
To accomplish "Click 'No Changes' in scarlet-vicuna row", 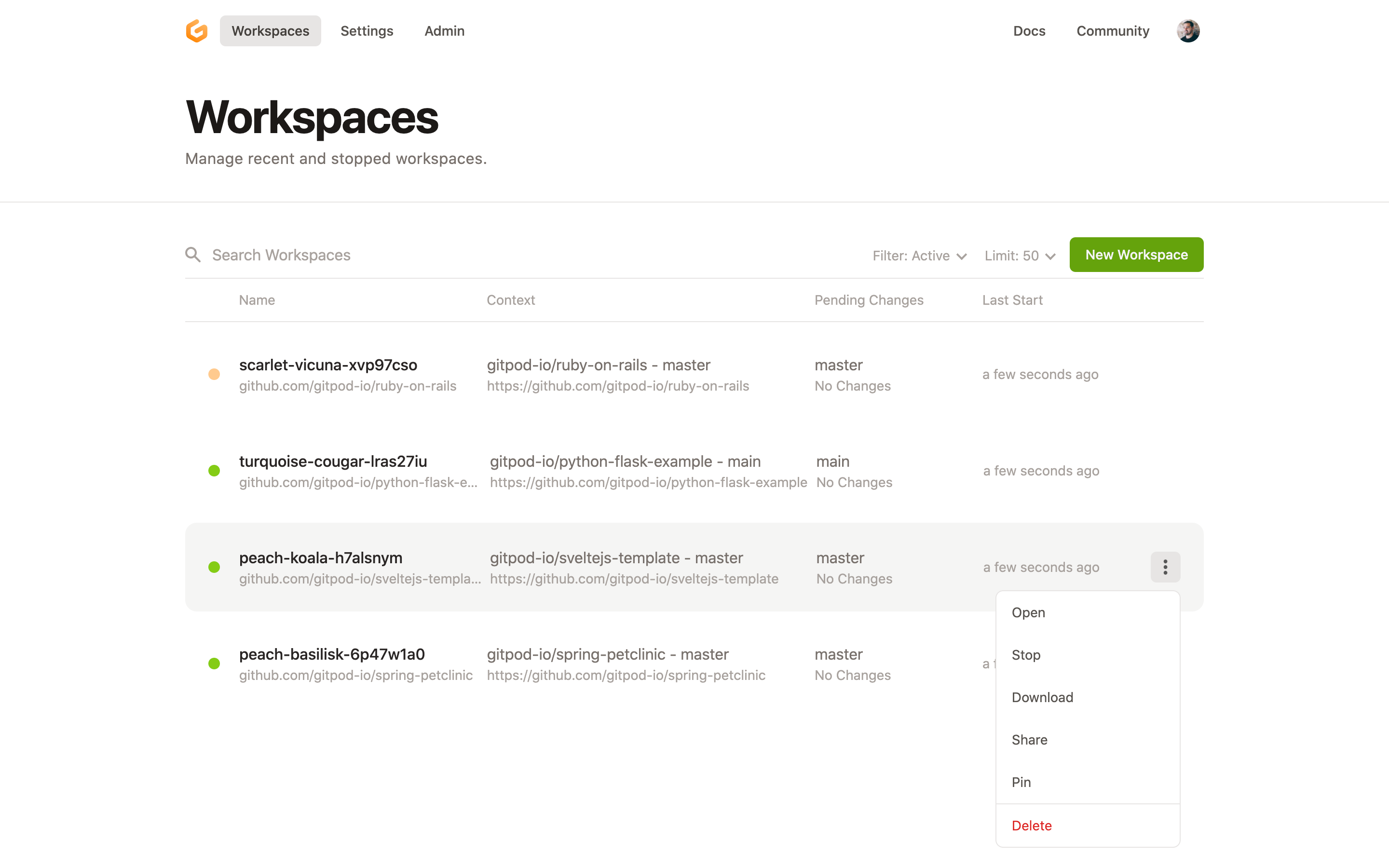I will [852, 386].
